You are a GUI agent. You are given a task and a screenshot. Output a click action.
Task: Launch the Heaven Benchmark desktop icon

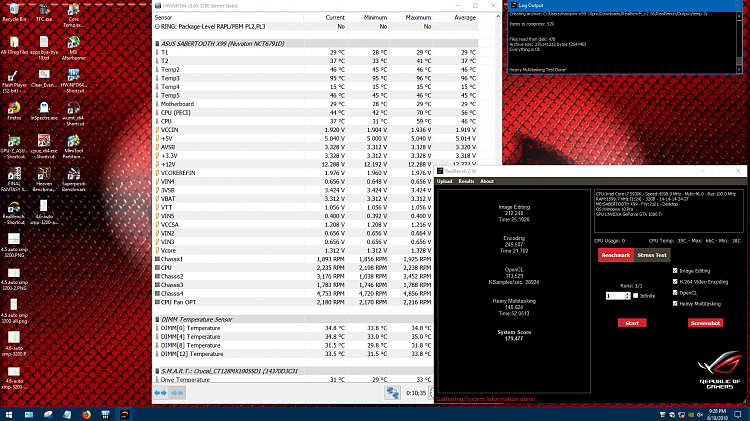[x=44, y=179]
